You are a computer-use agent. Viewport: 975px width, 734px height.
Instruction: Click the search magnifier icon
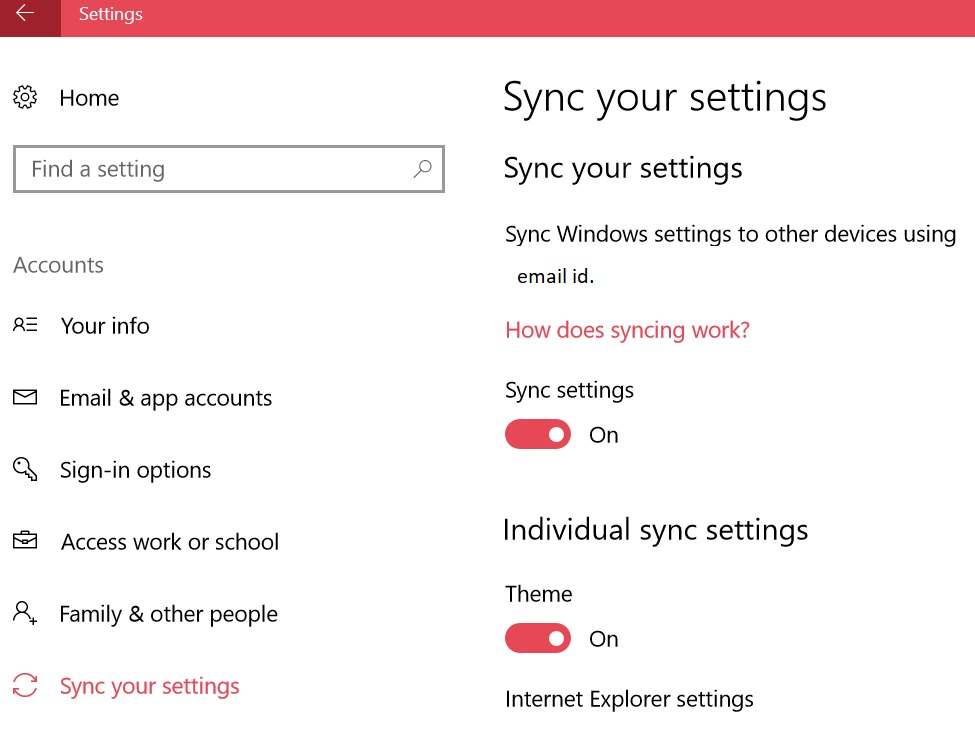422,169
